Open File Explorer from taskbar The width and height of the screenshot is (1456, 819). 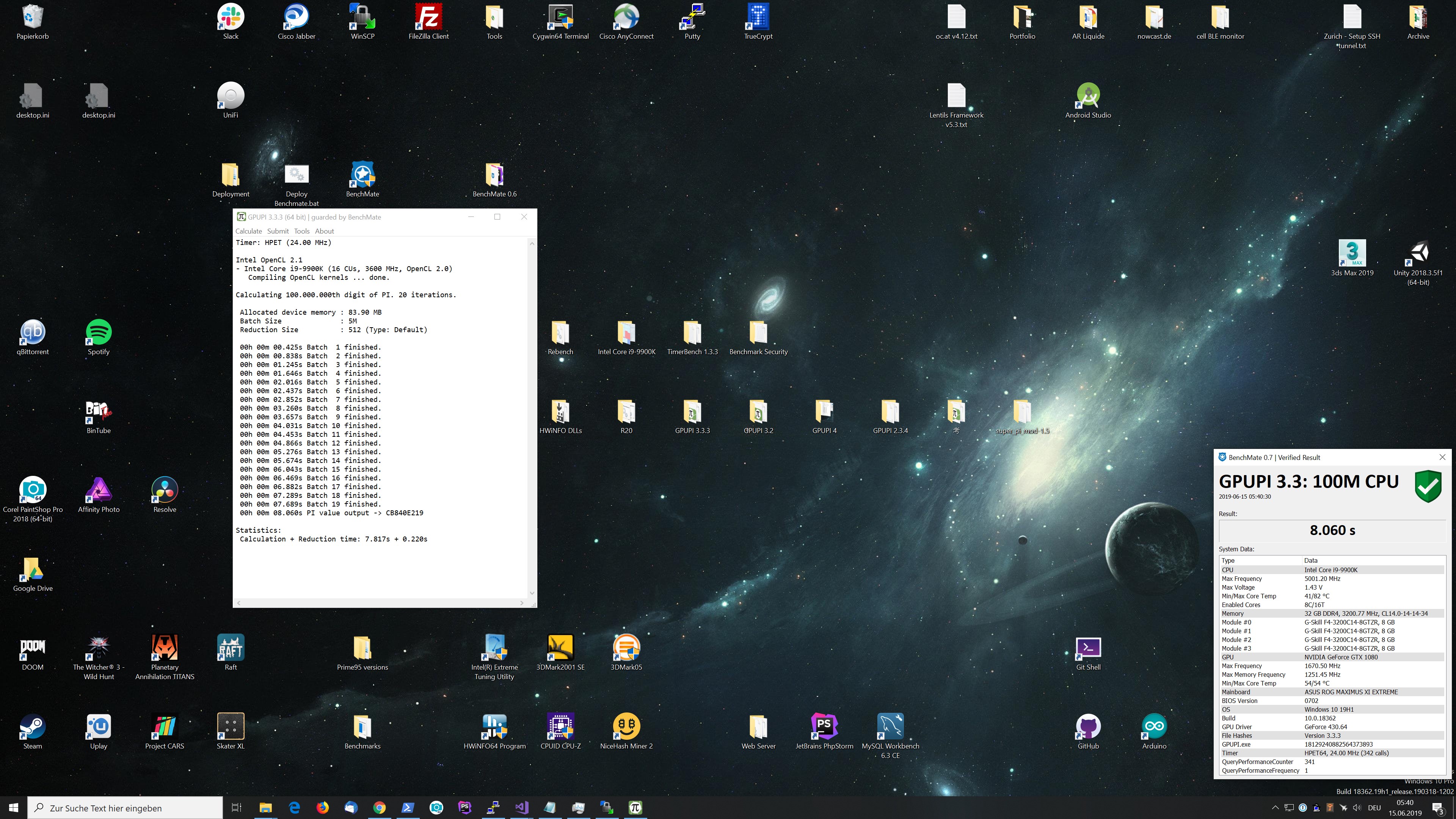(x=266, y=808)
